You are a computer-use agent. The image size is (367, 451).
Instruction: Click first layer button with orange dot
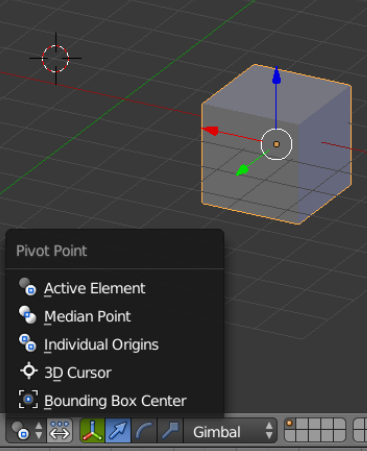(x=290, y=424)
